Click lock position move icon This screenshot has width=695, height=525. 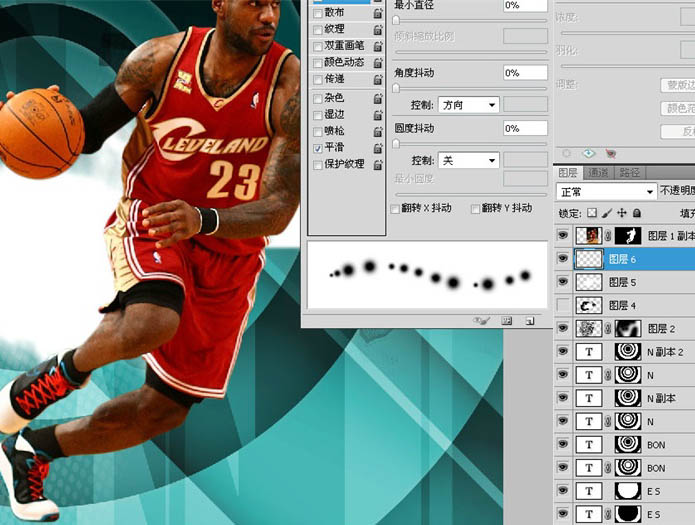pyautogui.click(x=622, y=213)
